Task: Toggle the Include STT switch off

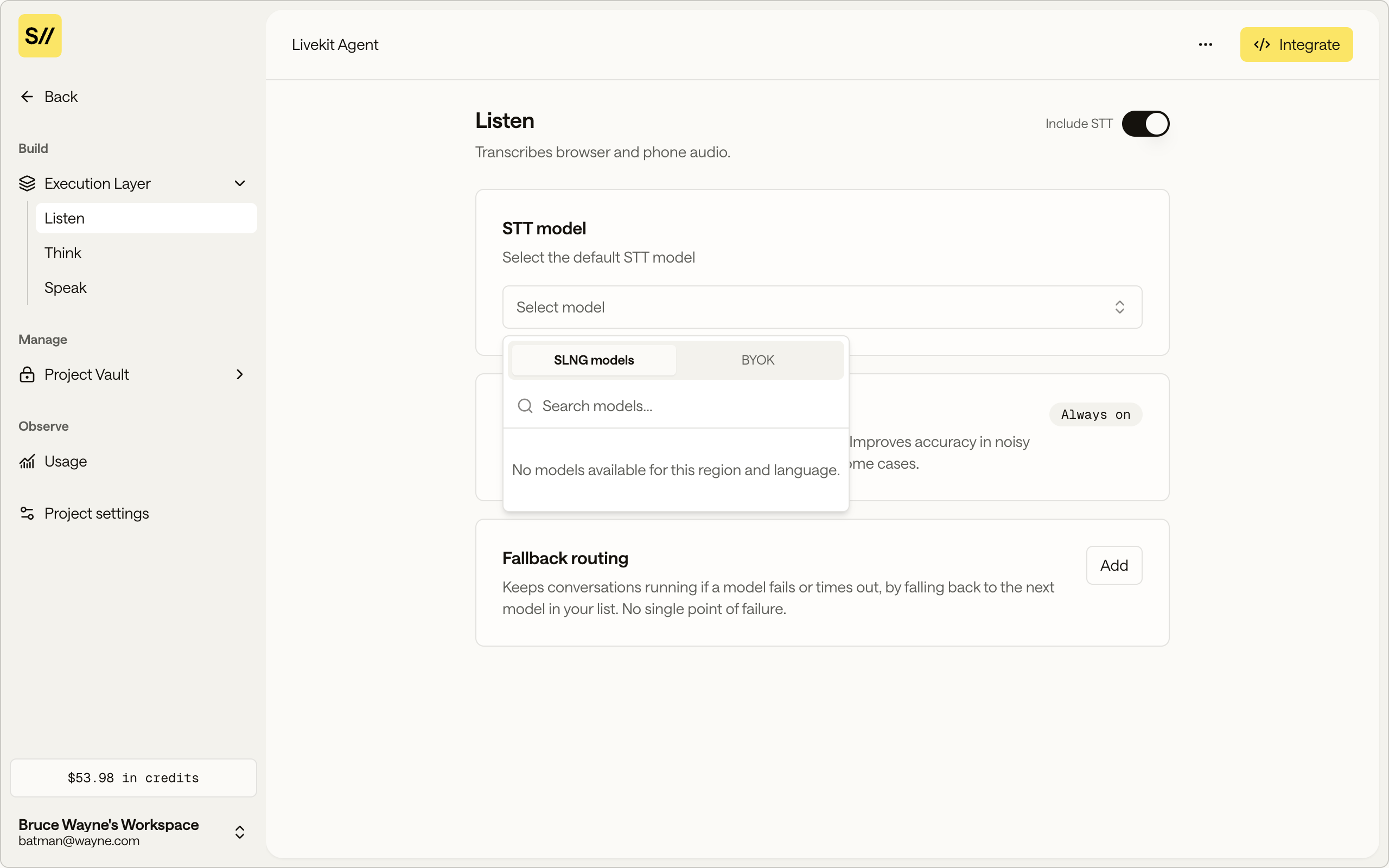Action: coord(1145,124)
